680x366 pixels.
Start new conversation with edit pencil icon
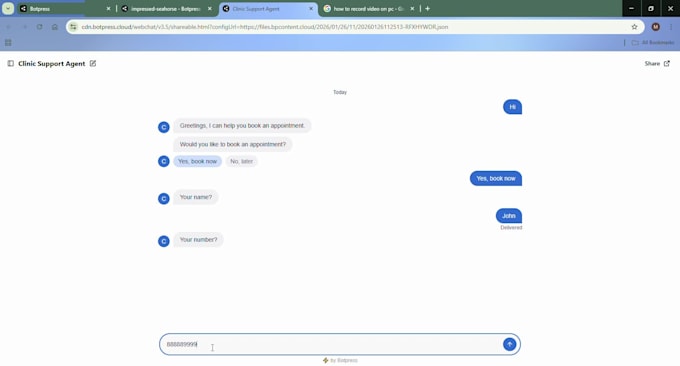93,63
